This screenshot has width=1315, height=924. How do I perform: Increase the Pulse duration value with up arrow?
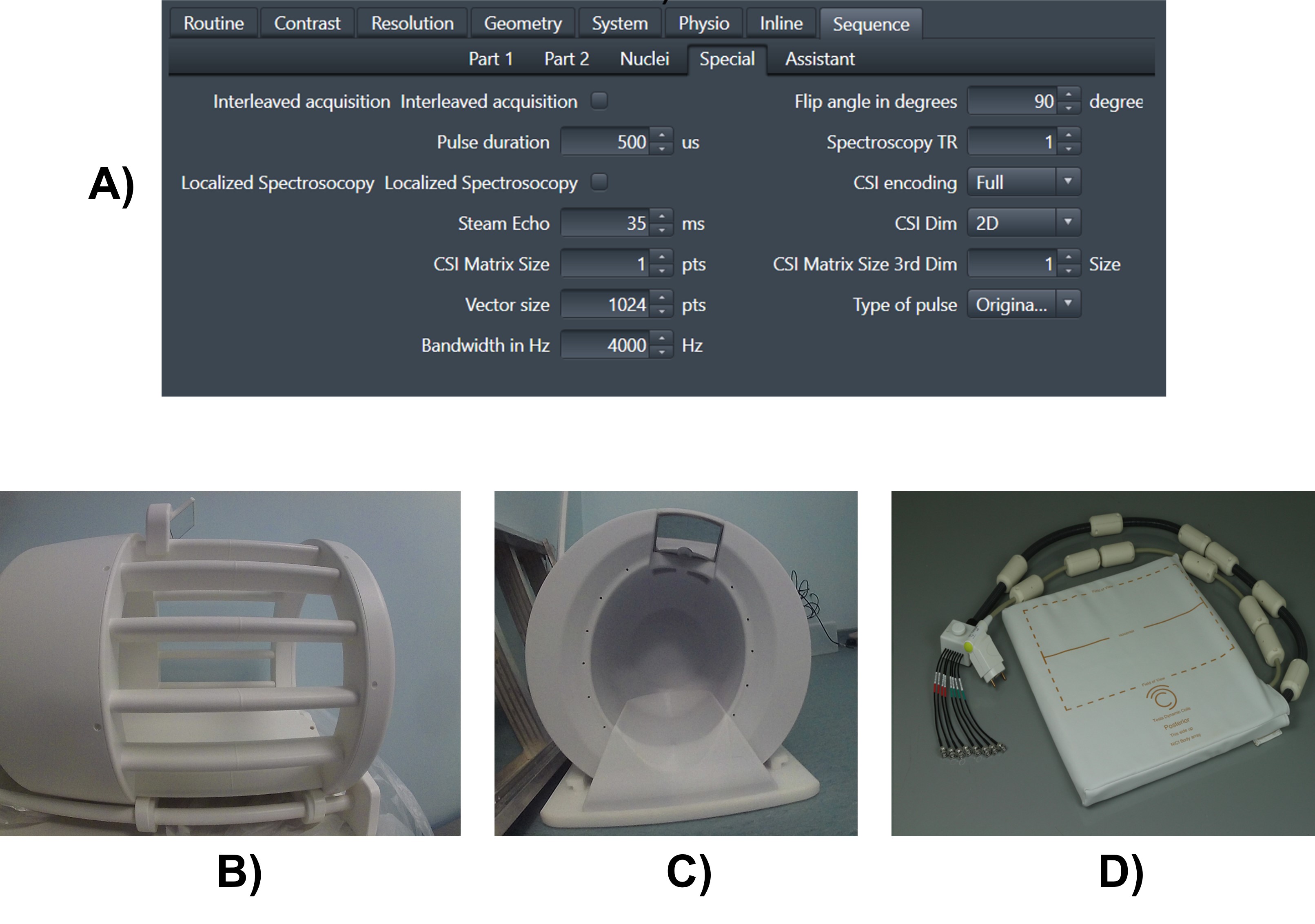(662, 135)
